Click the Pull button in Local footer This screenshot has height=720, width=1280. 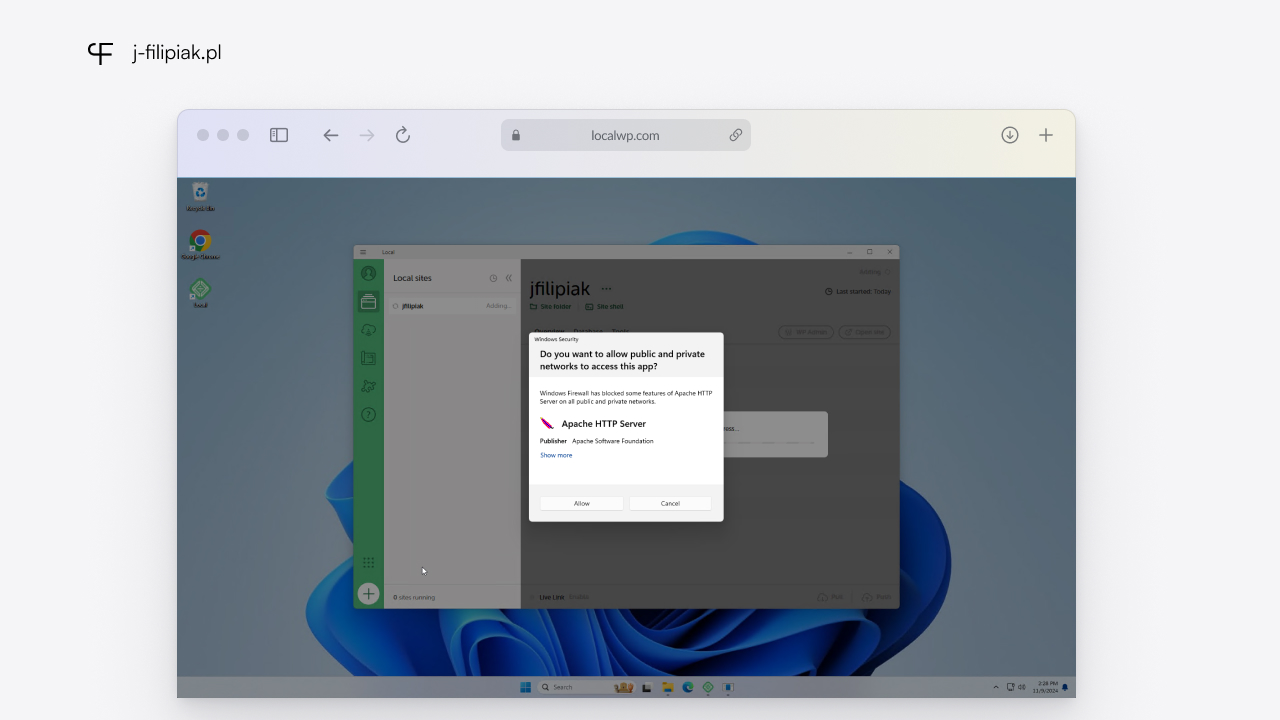click(x=830, y=597)
